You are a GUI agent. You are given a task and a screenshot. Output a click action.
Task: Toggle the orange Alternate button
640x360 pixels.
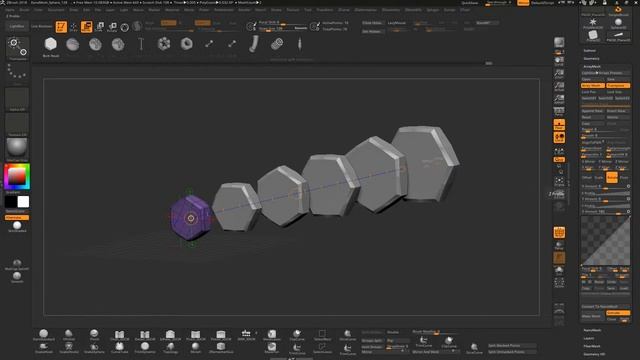pyautogui.click(x=17, y=218)
